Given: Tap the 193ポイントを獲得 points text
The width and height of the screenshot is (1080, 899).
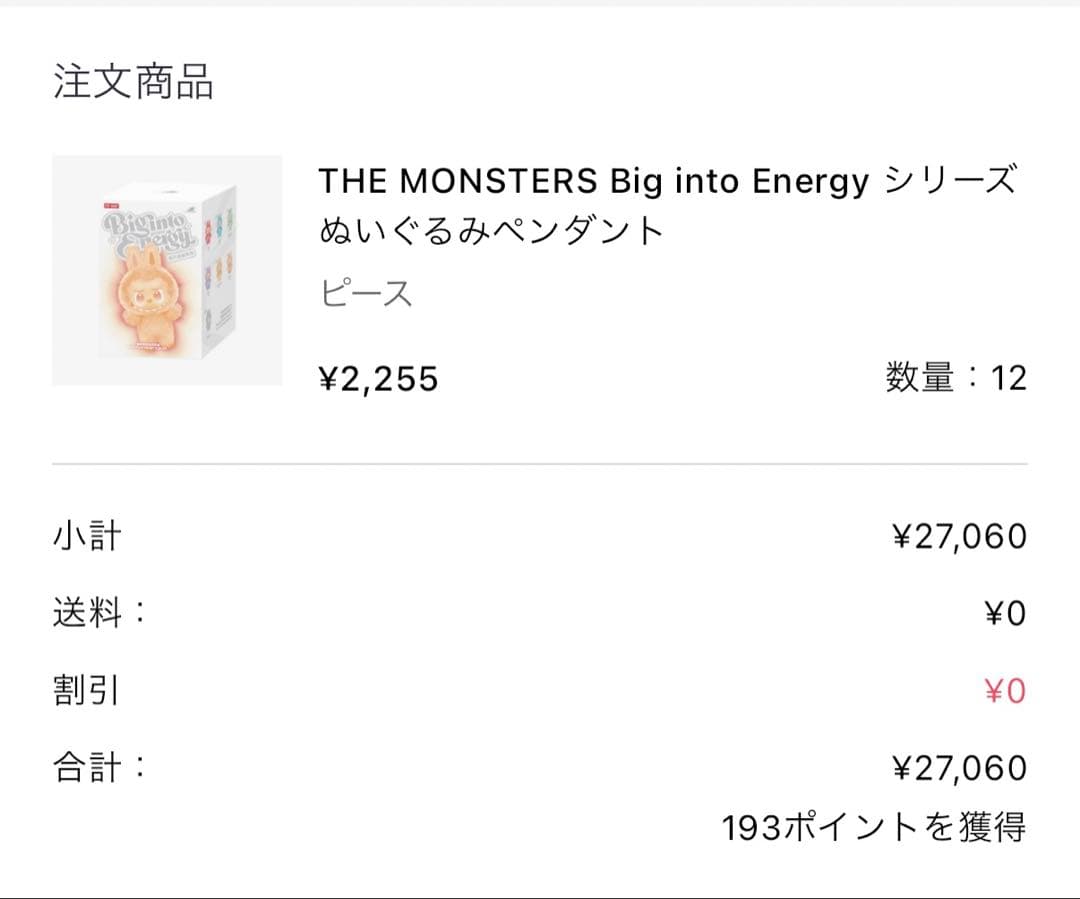Looking at the screenshot, I should [873, 828].
